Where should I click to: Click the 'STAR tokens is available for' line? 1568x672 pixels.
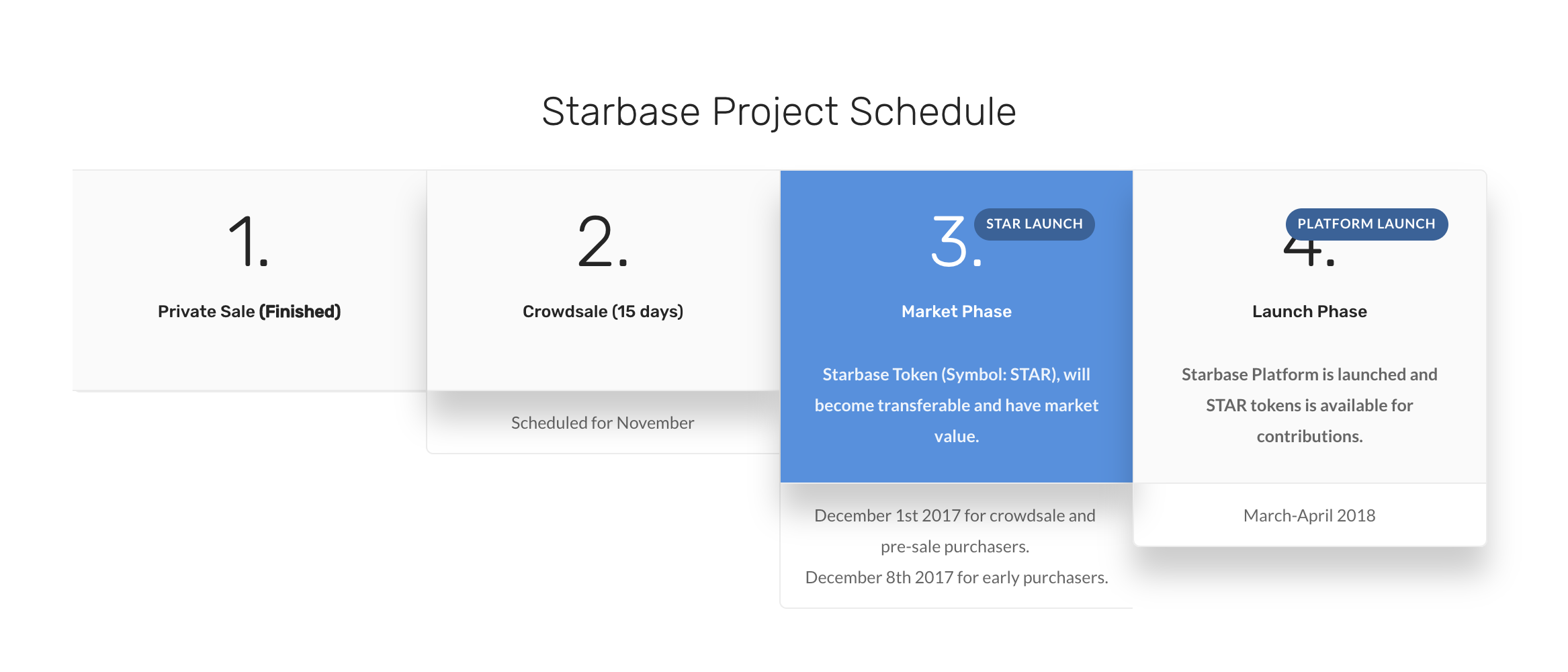click(x=1309, y=405)
